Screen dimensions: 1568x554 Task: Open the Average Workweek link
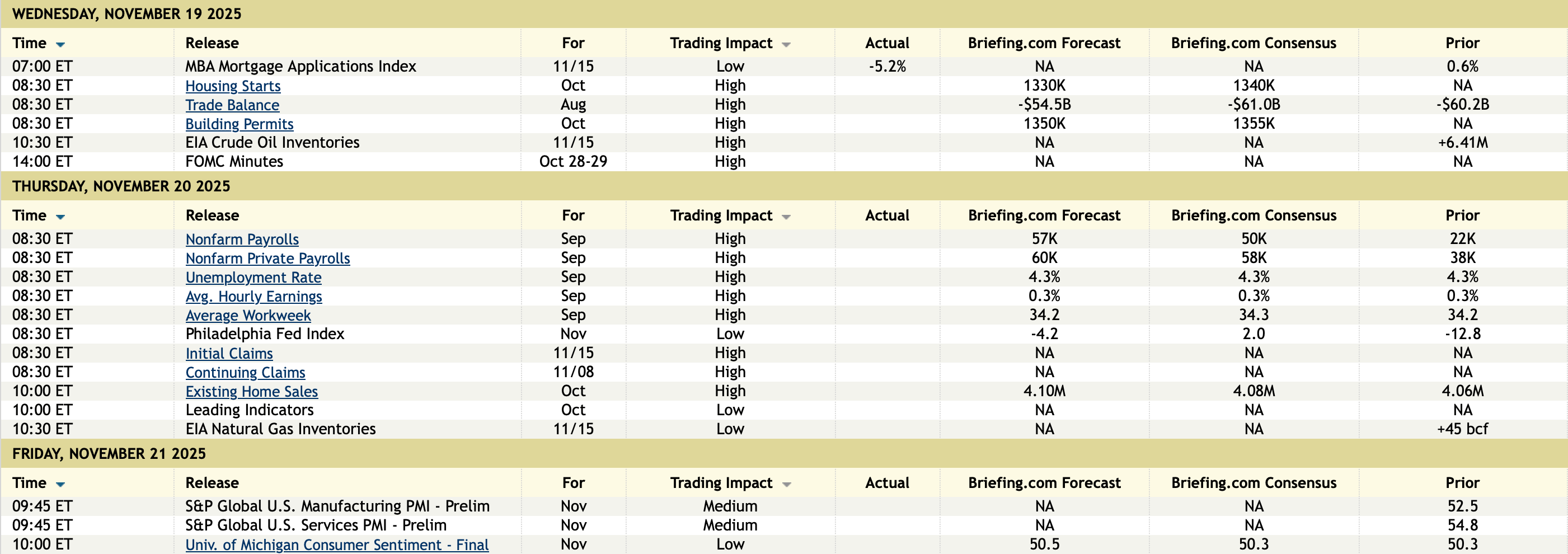(248, 316)
